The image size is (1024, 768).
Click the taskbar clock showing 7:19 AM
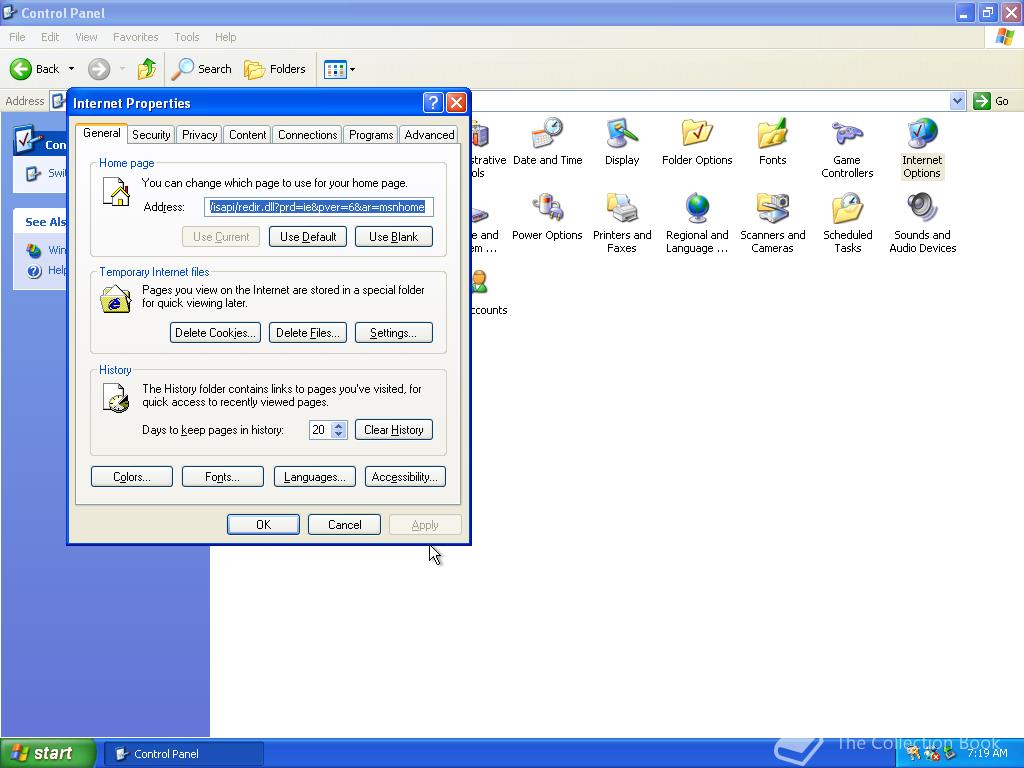click(987, 753)
